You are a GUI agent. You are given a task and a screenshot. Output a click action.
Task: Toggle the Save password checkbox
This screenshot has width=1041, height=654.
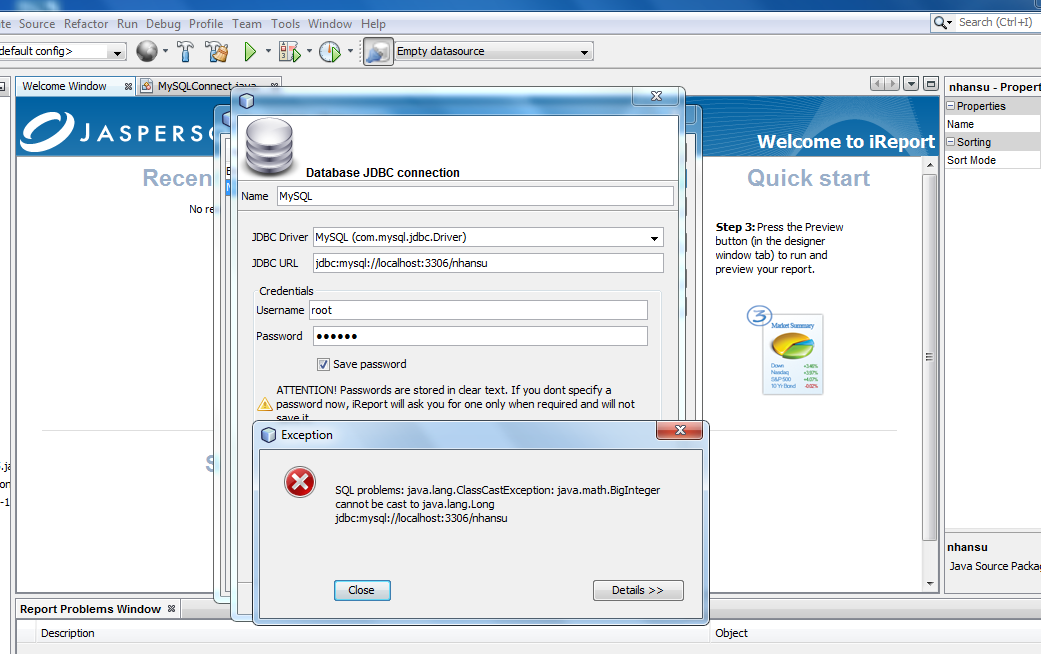click(x=323, y=365)
